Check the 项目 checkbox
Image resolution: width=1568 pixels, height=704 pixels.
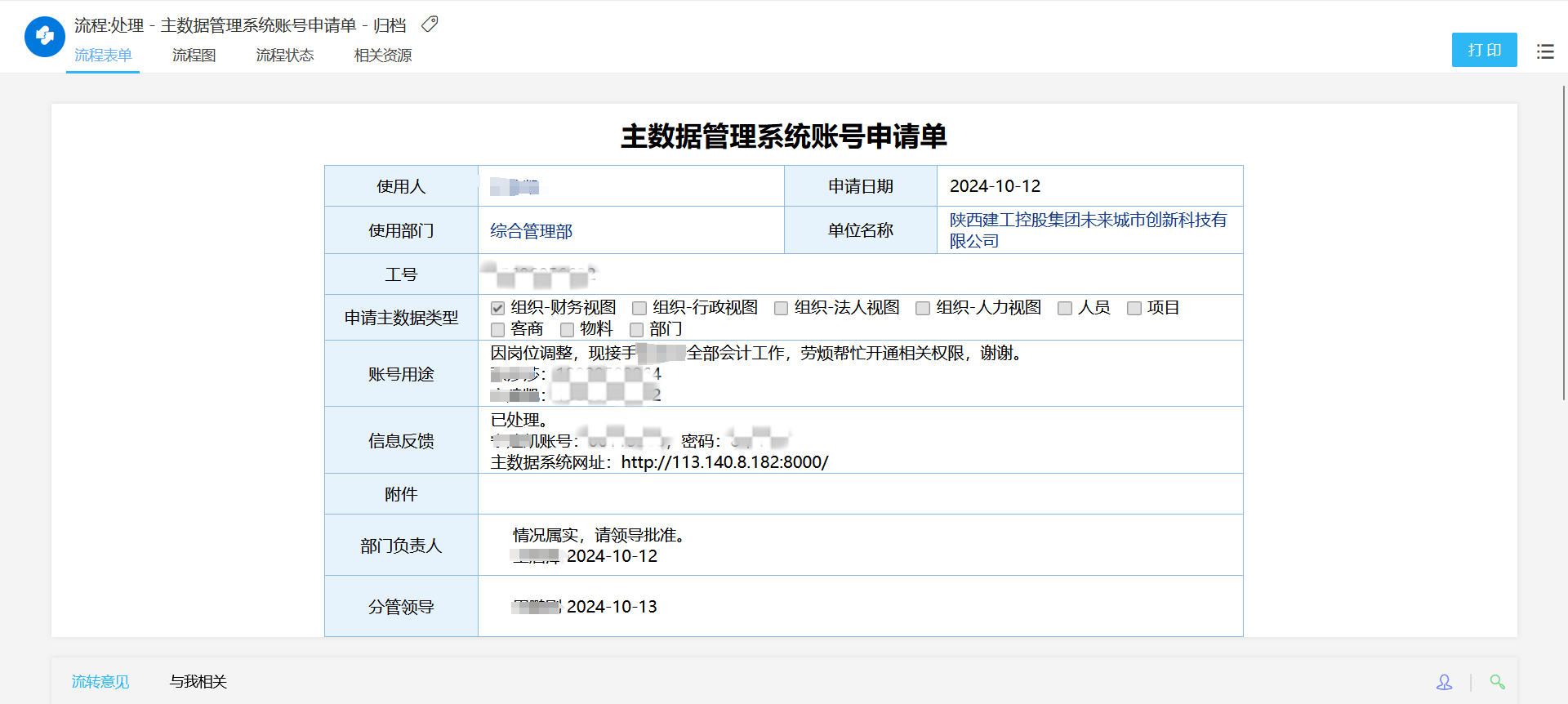(1134, 308)
